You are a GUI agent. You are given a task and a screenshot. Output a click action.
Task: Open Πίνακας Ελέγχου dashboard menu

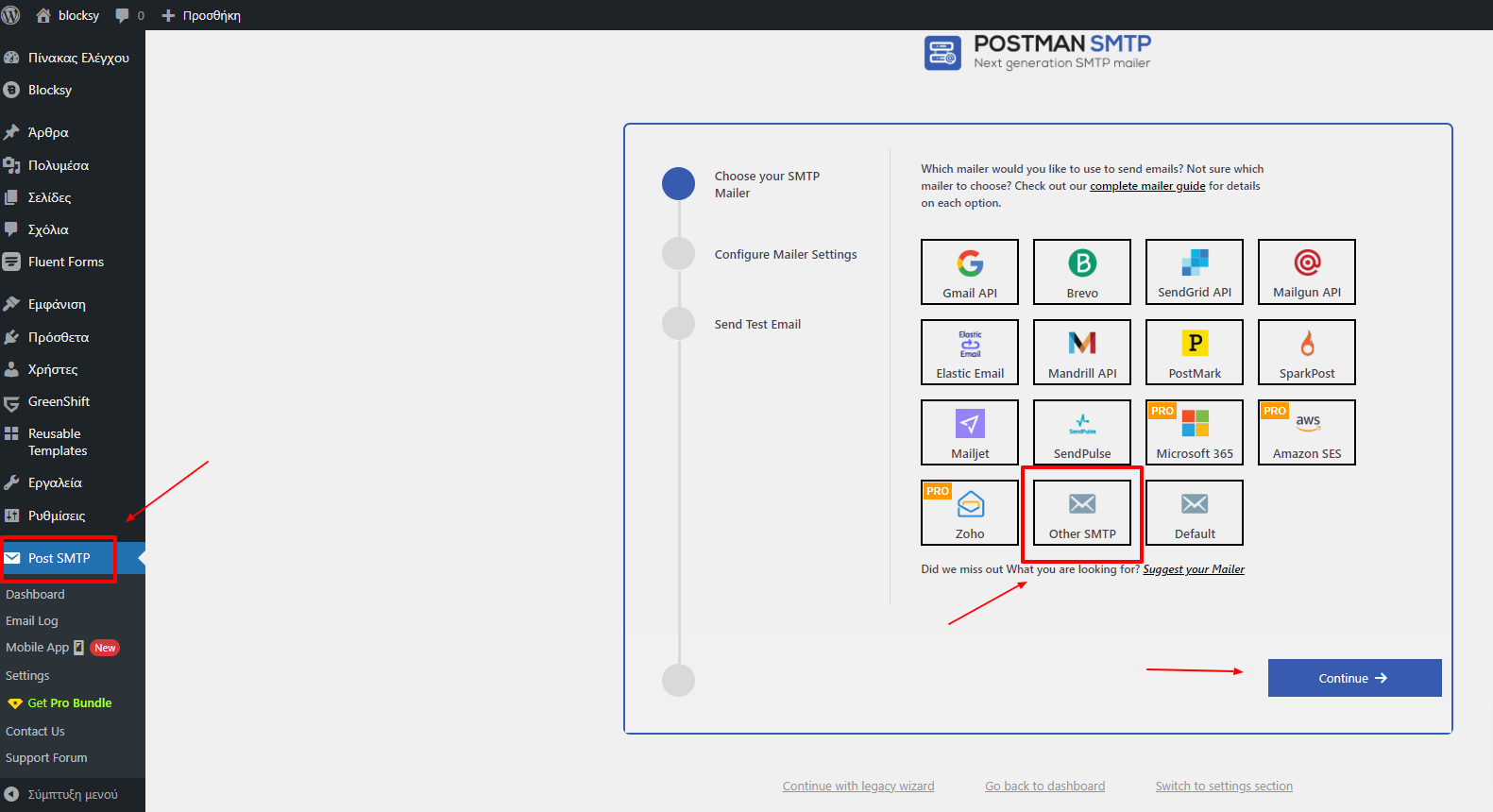(x=73, y=58)
